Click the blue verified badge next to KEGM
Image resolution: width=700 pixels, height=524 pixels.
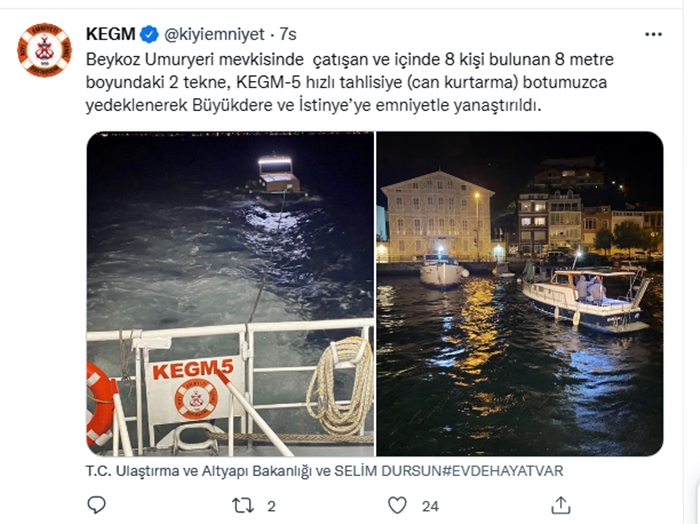tap(150, 34)
